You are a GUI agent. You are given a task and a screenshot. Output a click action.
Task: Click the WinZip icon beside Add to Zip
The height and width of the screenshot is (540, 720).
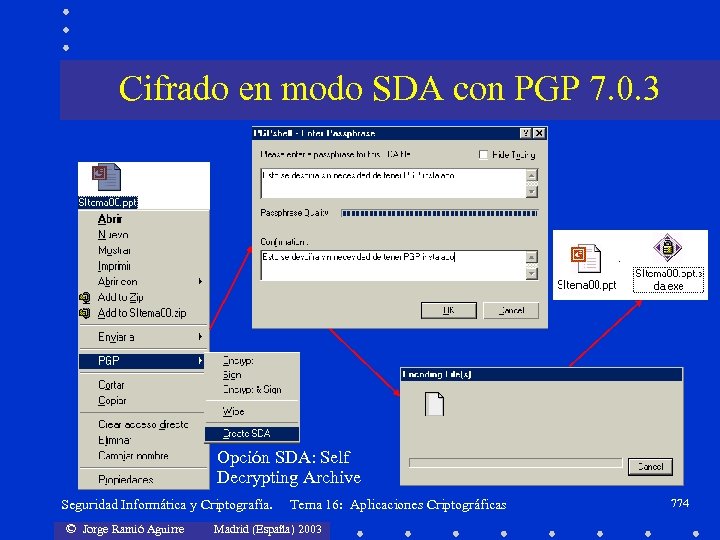coord(84,298)
